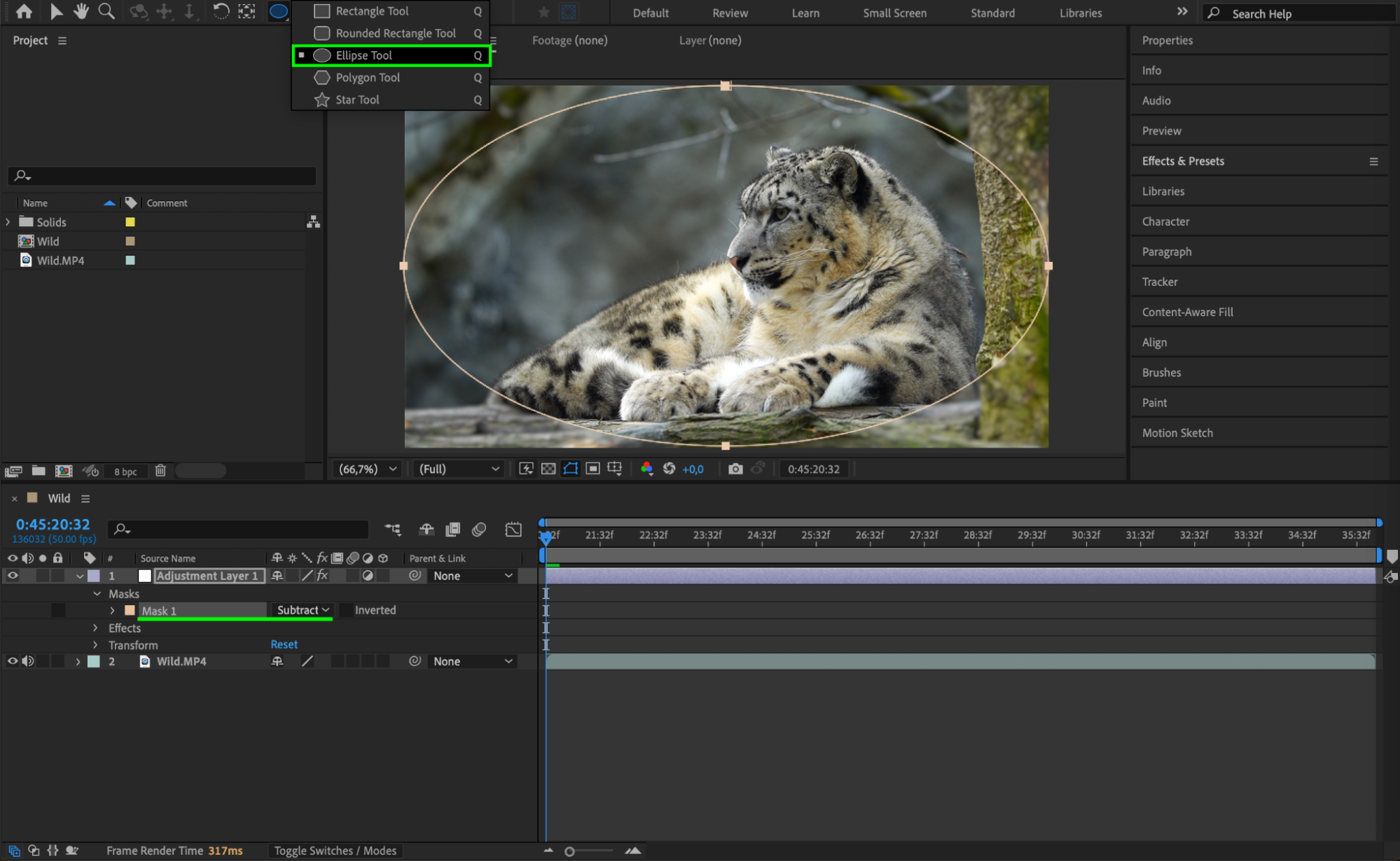Choose Star Tool from shape menu
Image resolution: width=1400 pixels, height=861 pixels.
[357, 99]
